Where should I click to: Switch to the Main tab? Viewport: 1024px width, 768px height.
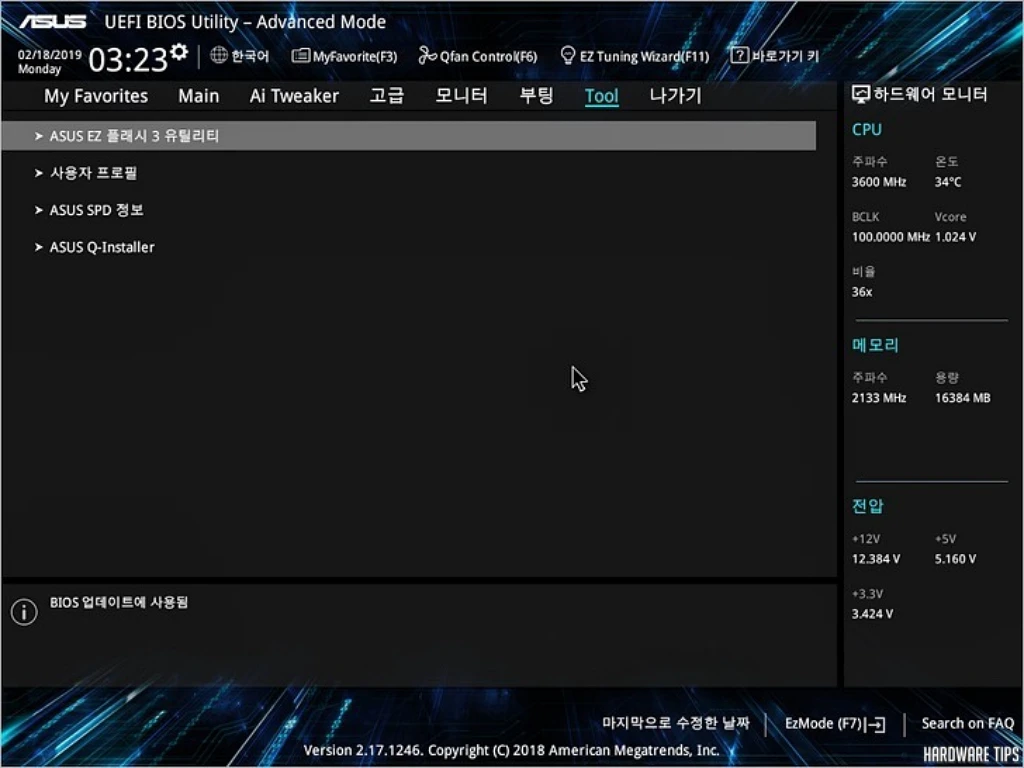tap(199, 96)
